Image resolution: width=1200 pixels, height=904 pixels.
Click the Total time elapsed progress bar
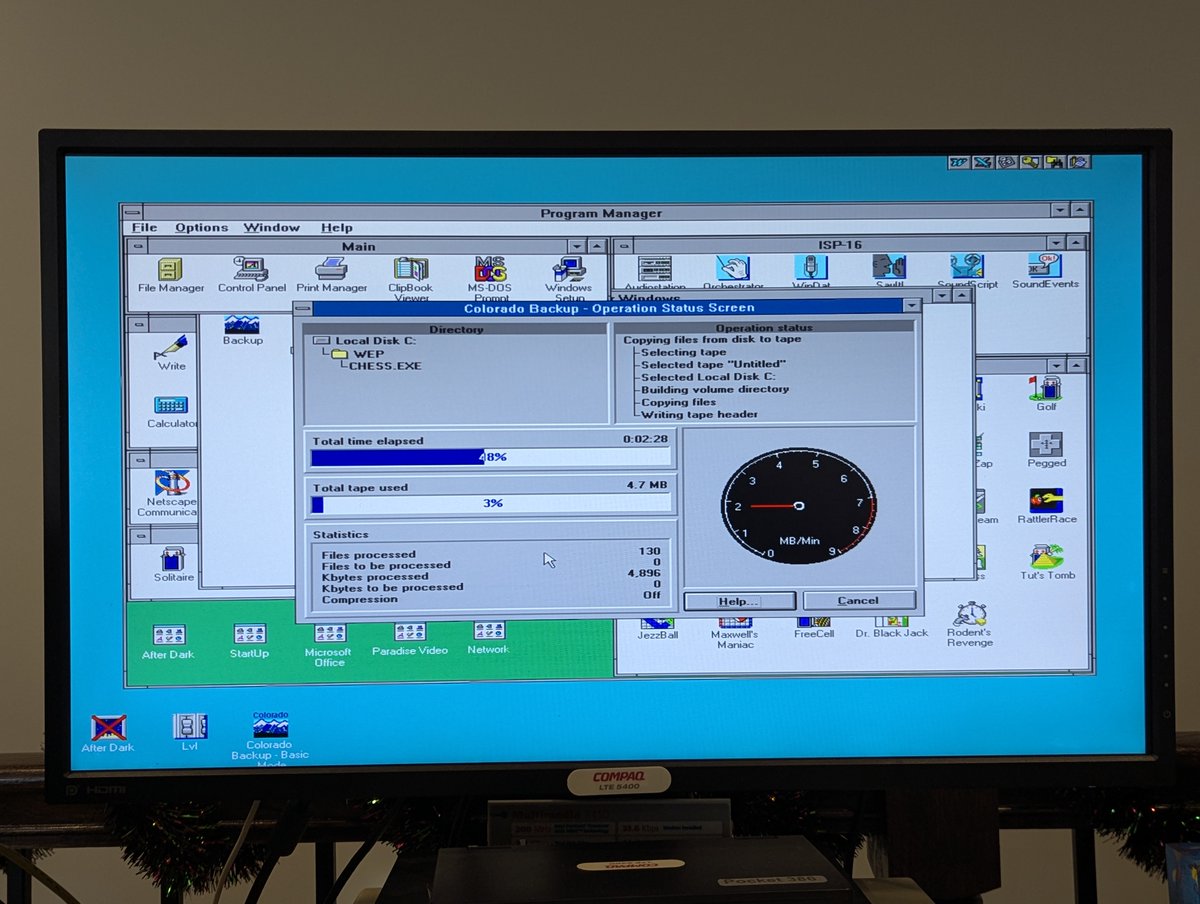pos(490,457)
